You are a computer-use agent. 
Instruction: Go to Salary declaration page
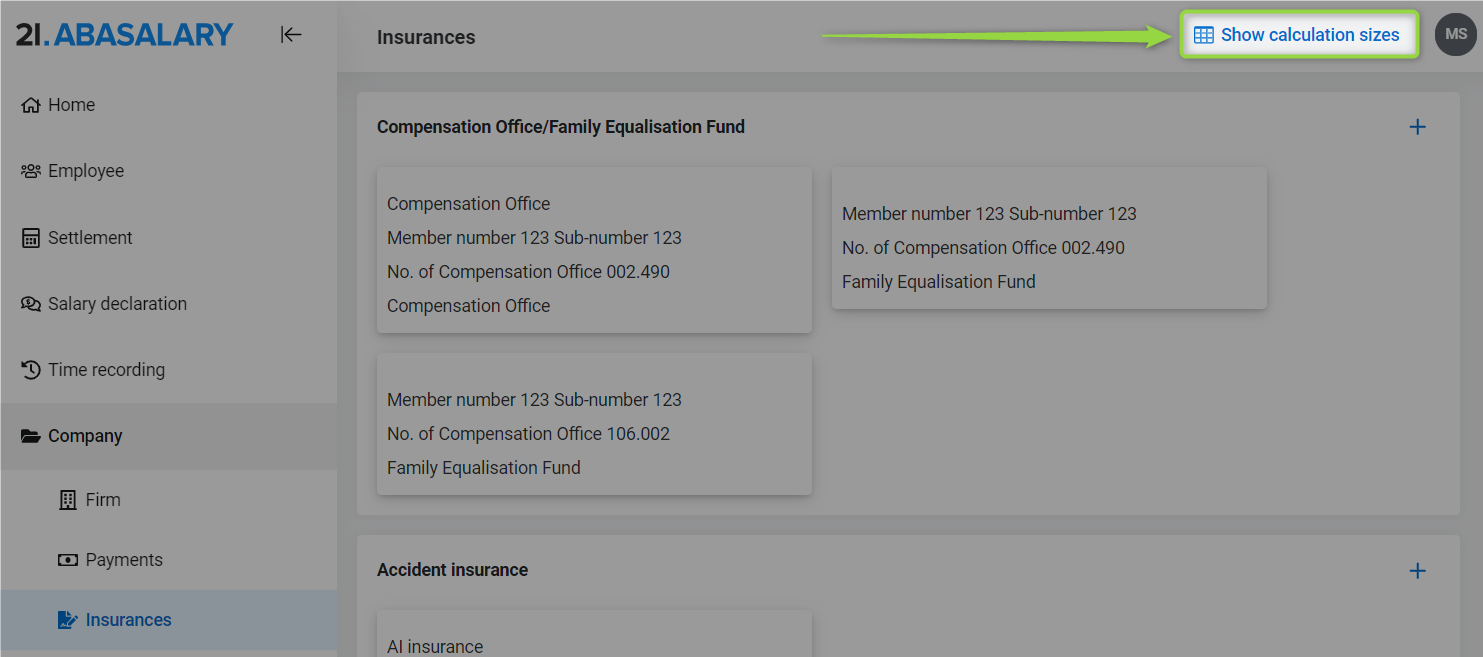117,304
